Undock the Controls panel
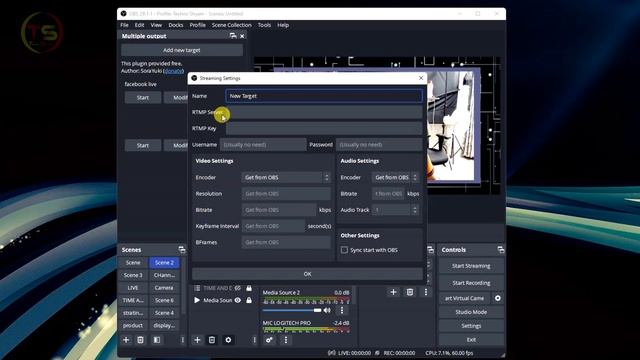This screenshot has height=360, width=640. point(500,250)
